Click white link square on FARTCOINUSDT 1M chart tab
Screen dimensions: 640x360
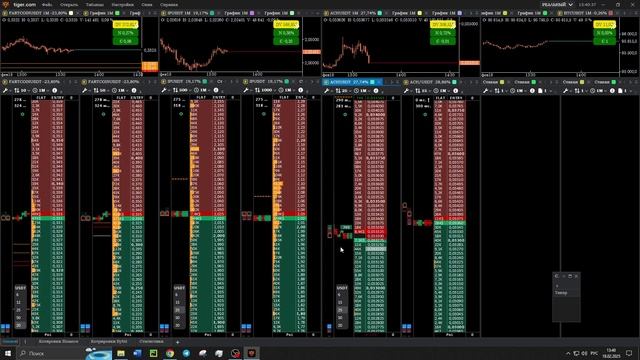point(71,13)
